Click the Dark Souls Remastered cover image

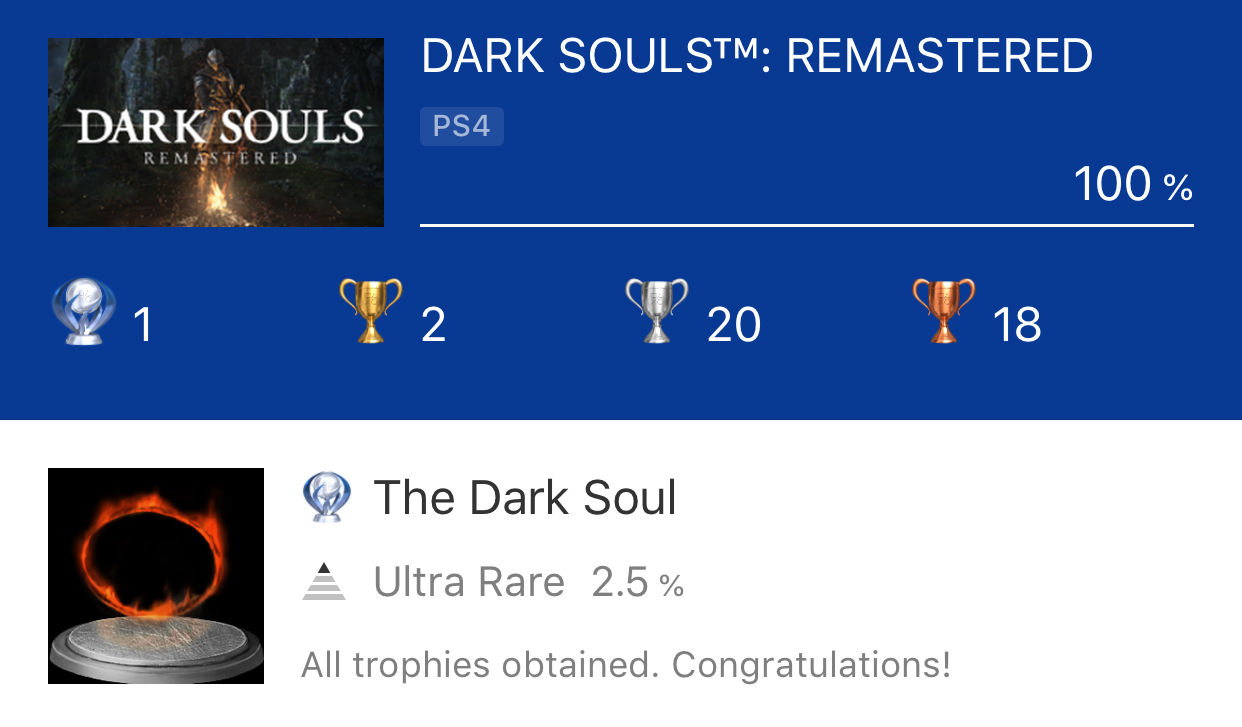pyautogui.click(x=216, y=132)
